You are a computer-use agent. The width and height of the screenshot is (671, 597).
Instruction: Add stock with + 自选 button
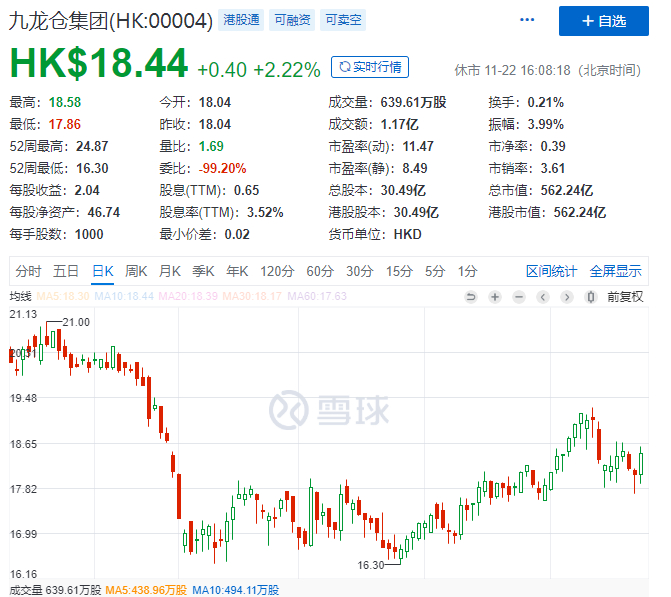pos(603,21)
